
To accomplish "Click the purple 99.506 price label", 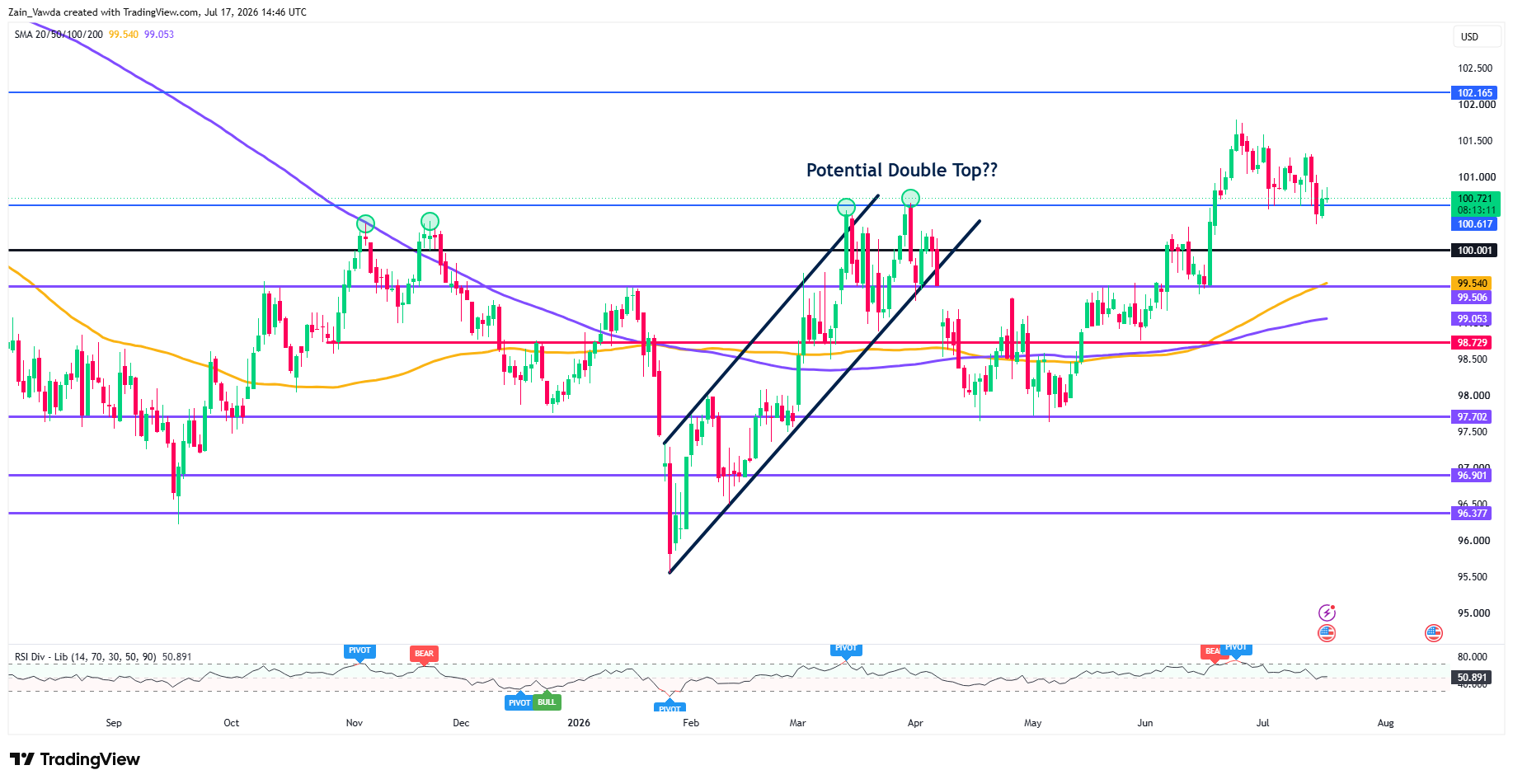I will [x=1472, y=298].
